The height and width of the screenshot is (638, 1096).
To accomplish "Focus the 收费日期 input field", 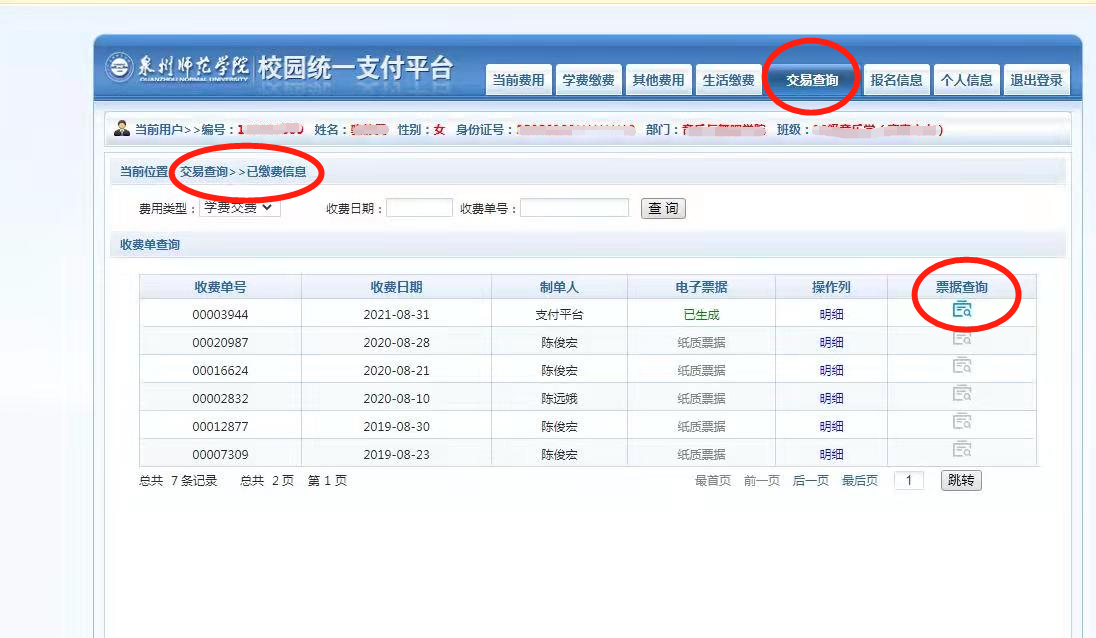I will 419,208.
